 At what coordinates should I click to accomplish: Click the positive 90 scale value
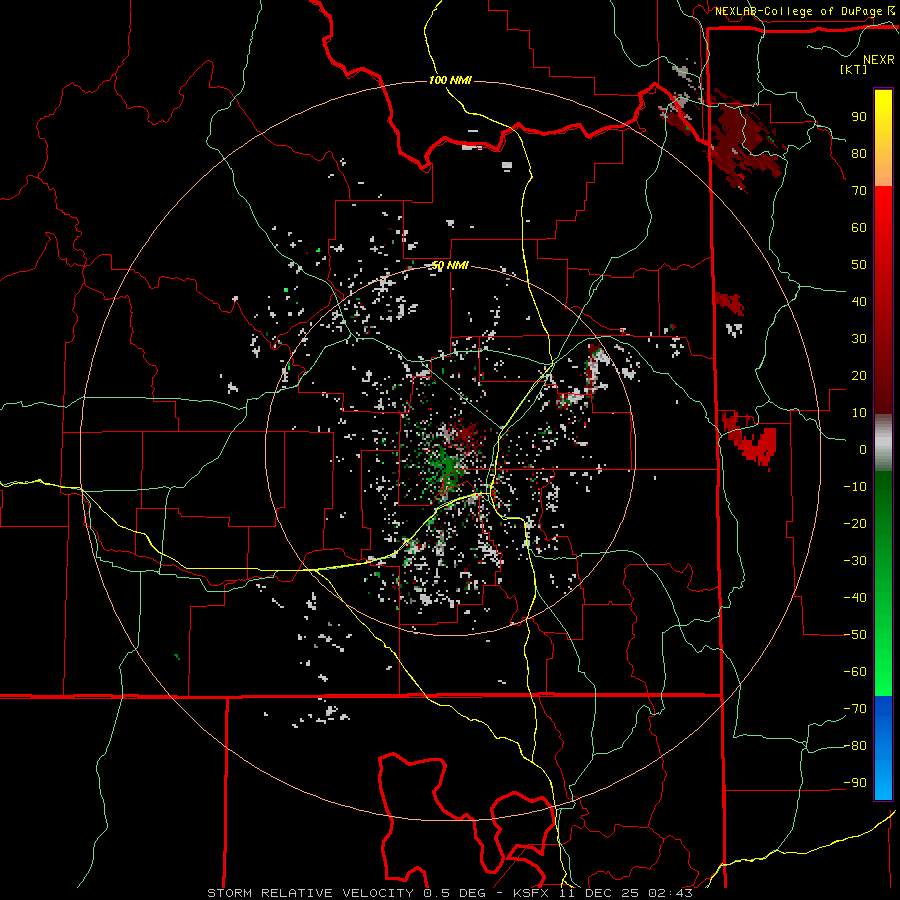point(859,117)
